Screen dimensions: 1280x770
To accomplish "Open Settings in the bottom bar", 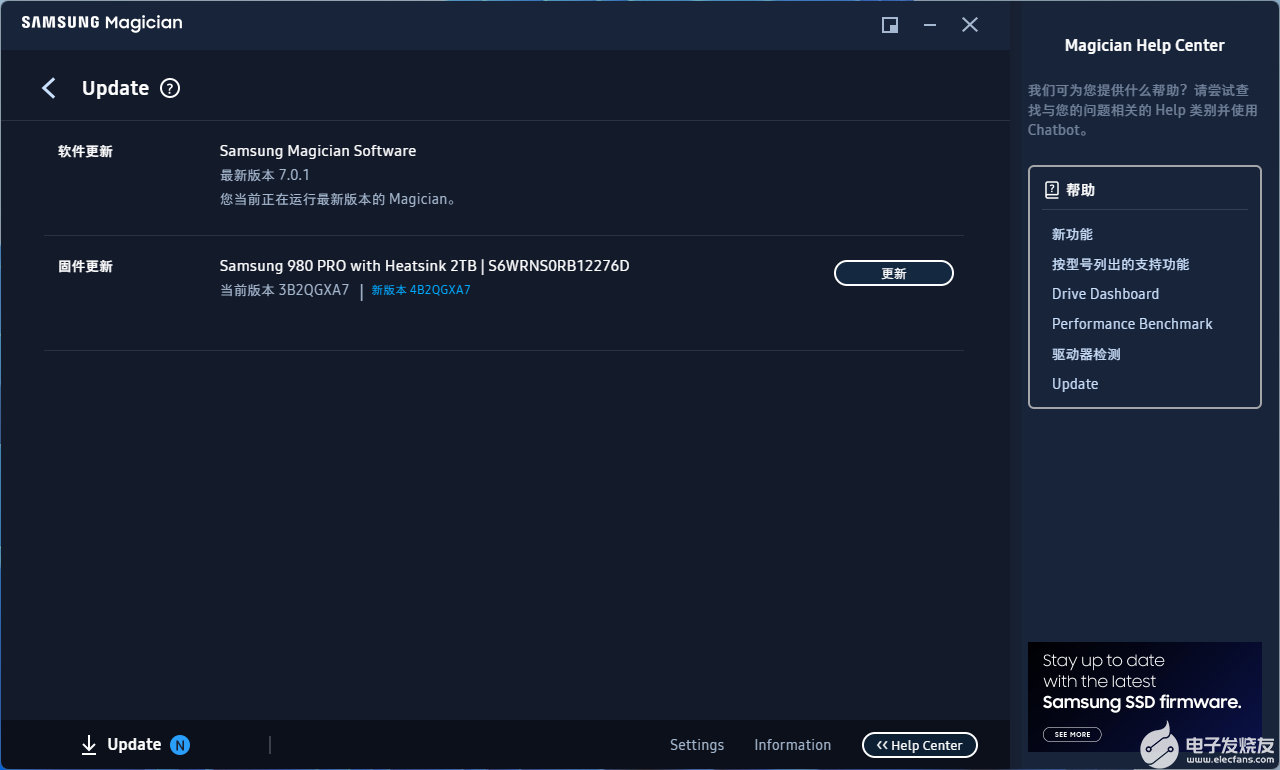I will coord(697,745).
